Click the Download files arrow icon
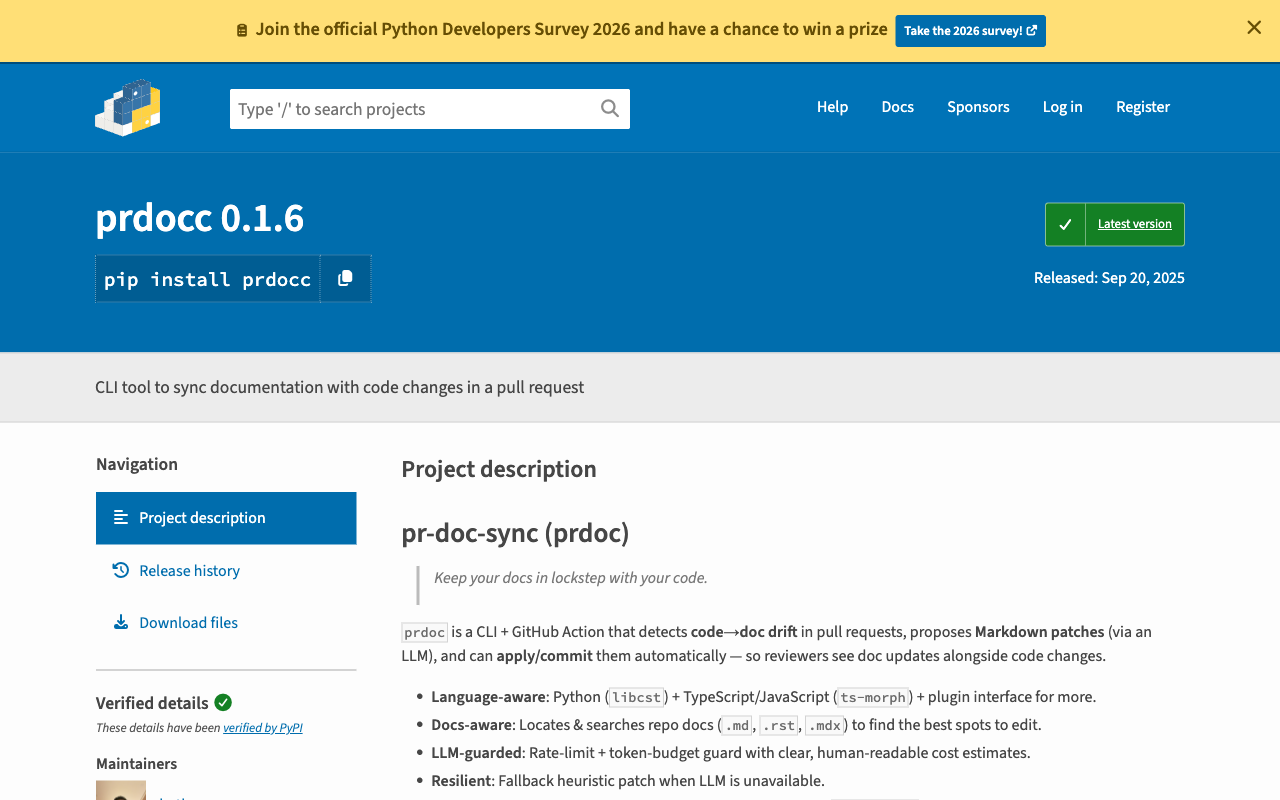 pyautogui.click(x=121, y=622)
